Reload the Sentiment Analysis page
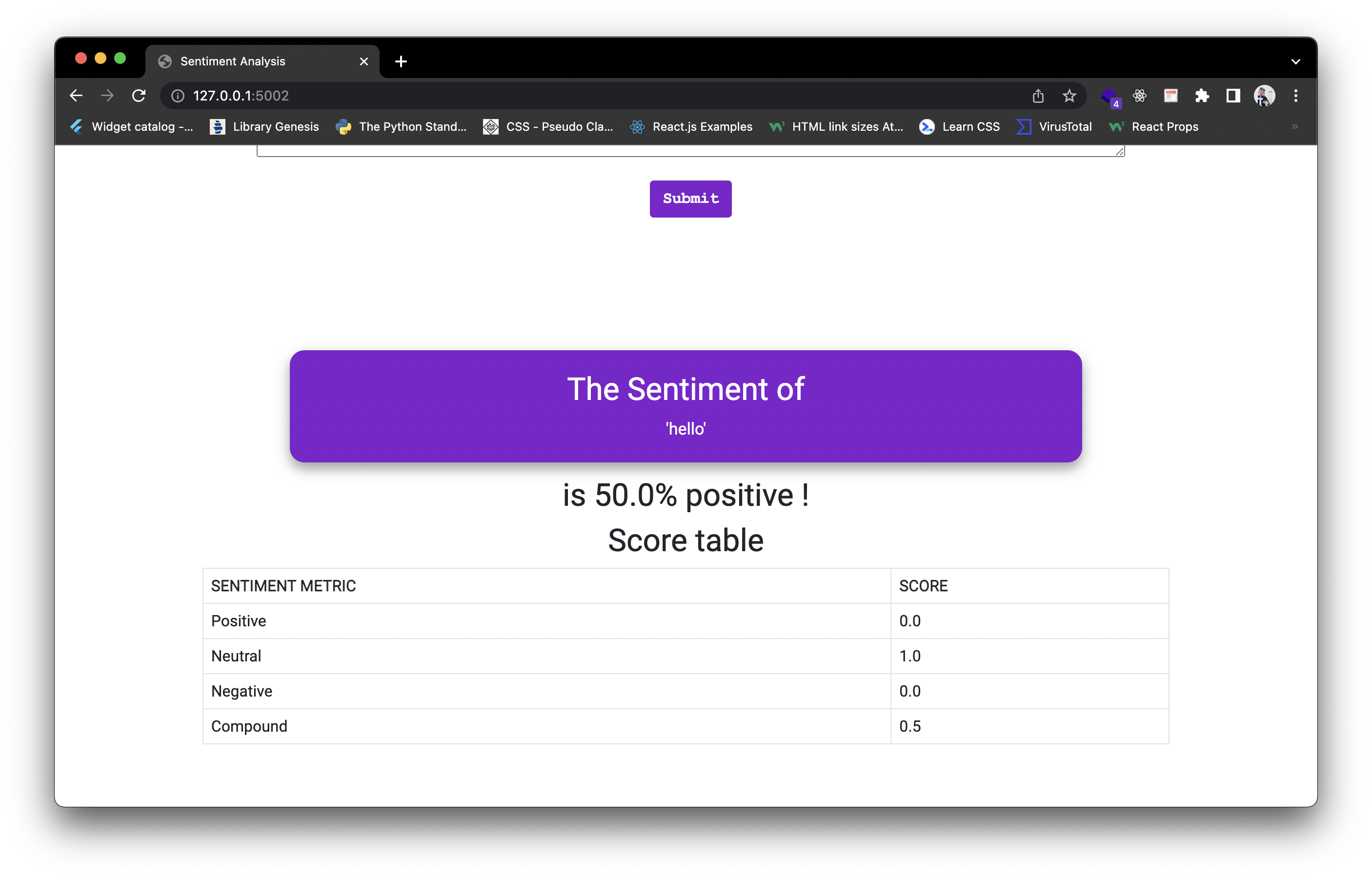Image resolution: width=1372 pixels, height=879 pixels. tap(139, 96)
